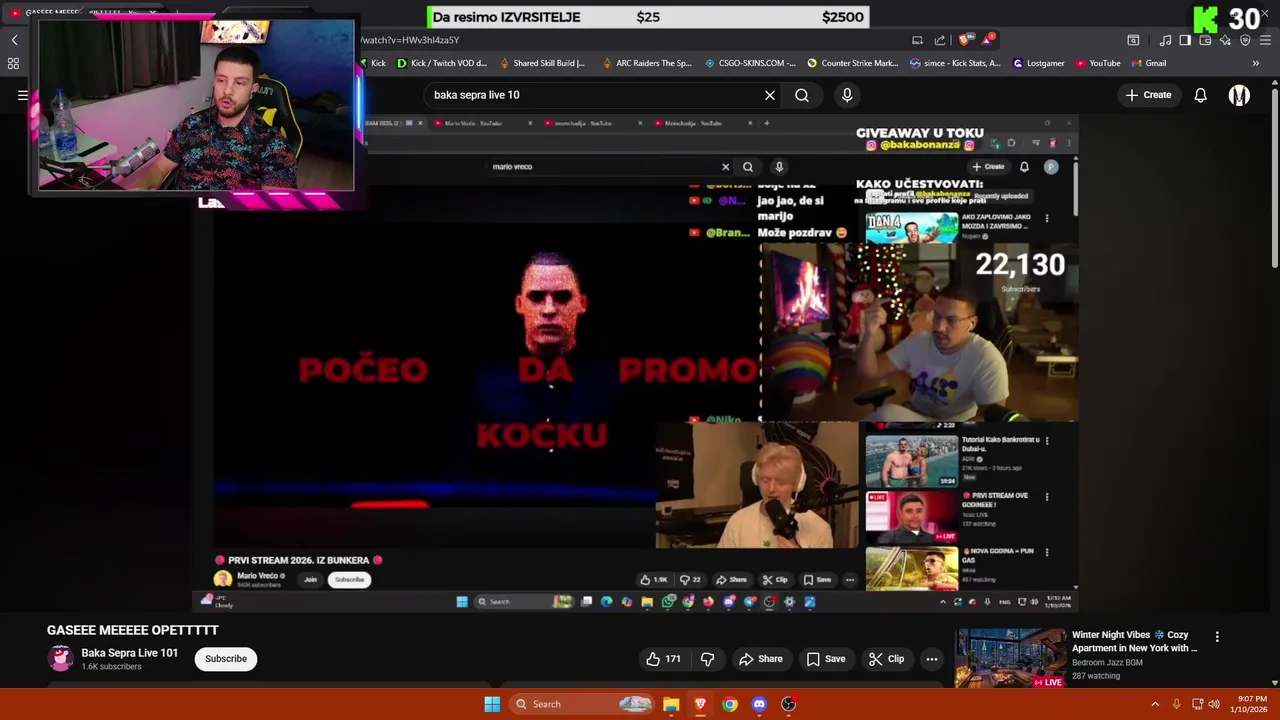Open the volume speaker icon in tray
Viewport: 1280px width, 720px height.
1214,704
